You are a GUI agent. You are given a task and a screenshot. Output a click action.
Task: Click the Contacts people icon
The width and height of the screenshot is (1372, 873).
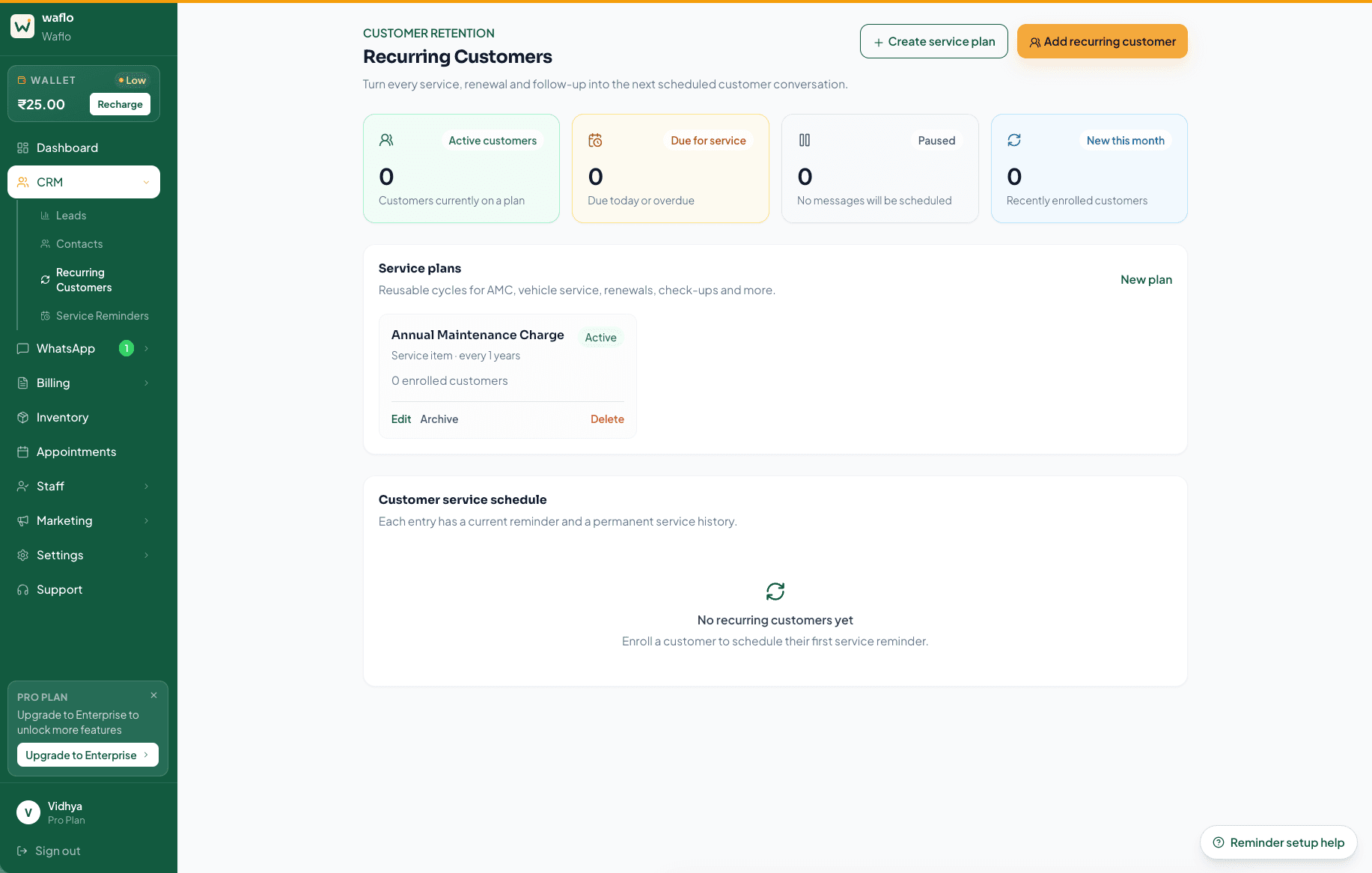(45, 244)
